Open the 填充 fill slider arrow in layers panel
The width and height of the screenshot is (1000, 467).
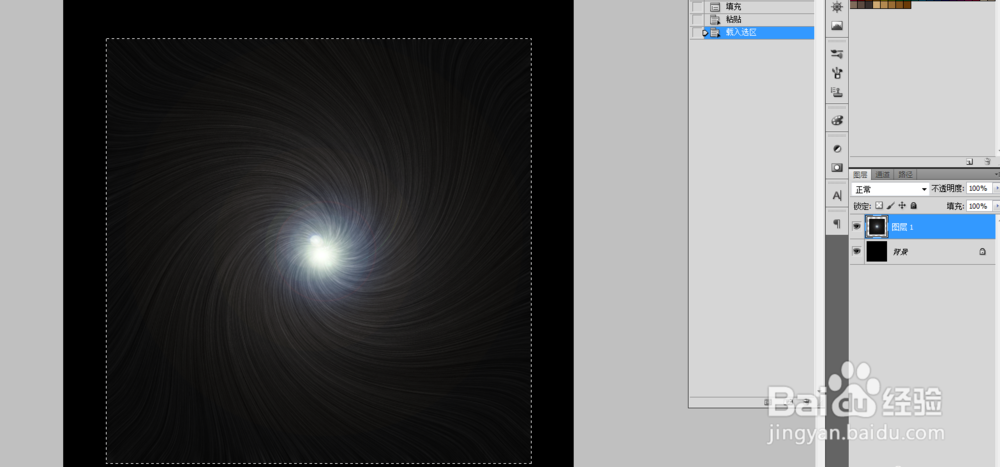997,206
